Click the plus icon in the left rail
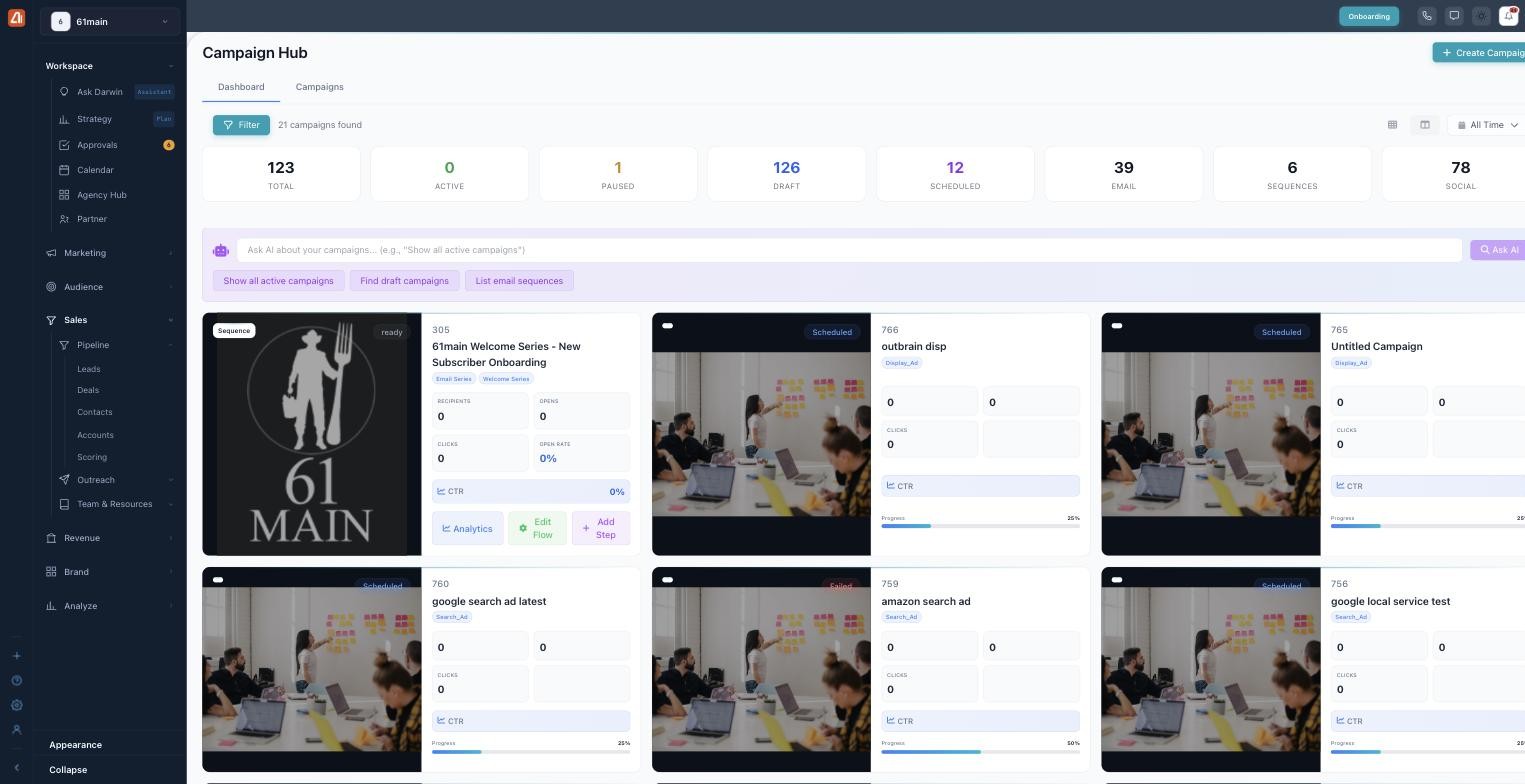The width and height of the screenshot is (1525, 784). (16, 656)
